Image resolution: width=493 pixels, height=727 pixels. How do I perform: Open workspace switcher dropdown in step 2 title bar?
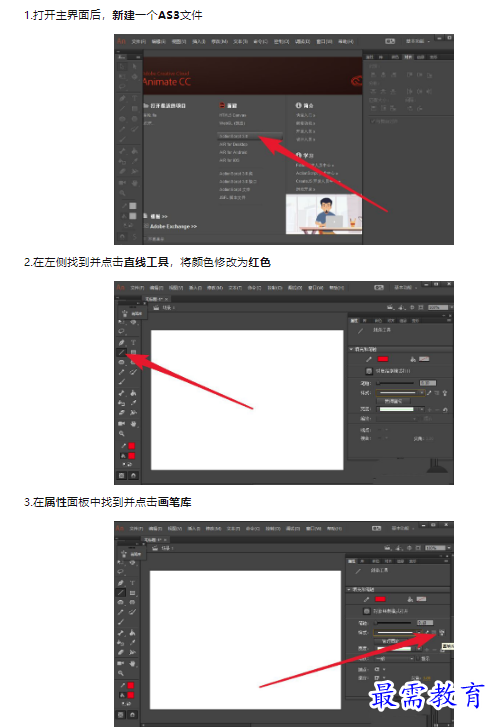click(x=405, y=287)
